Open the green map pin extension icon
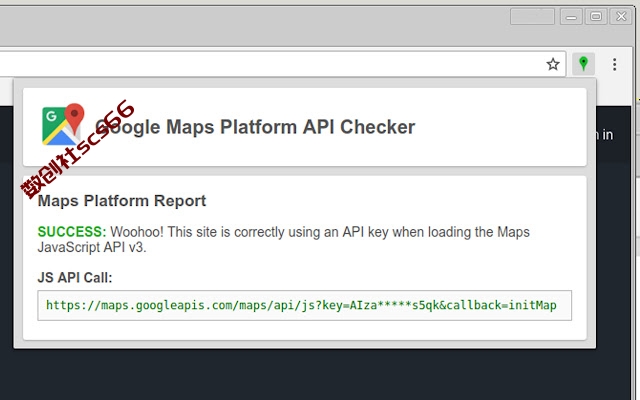This screenshot has height=400, width=640. click(583, 64)
